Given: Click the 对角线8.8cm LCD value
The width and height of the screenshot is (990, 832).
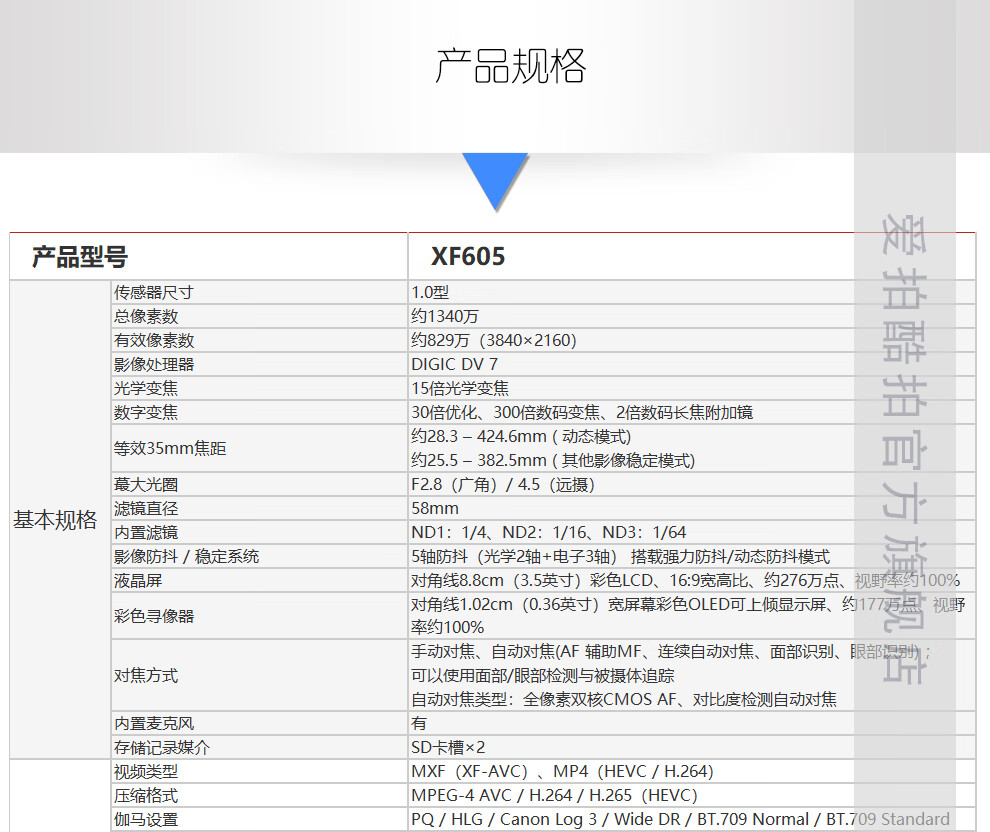Looking at the screenshot, I should click(686, 580).
